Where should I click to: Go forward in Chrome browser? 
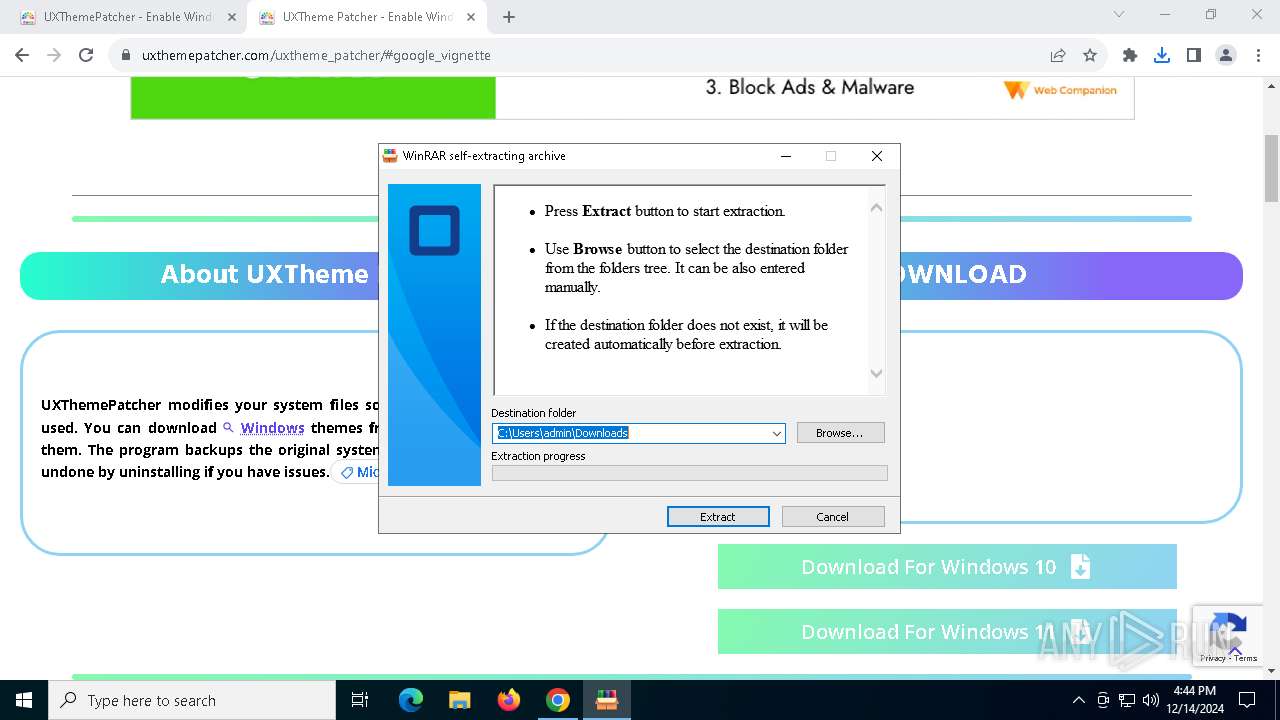pyautogui.click(x=54, y=55)
